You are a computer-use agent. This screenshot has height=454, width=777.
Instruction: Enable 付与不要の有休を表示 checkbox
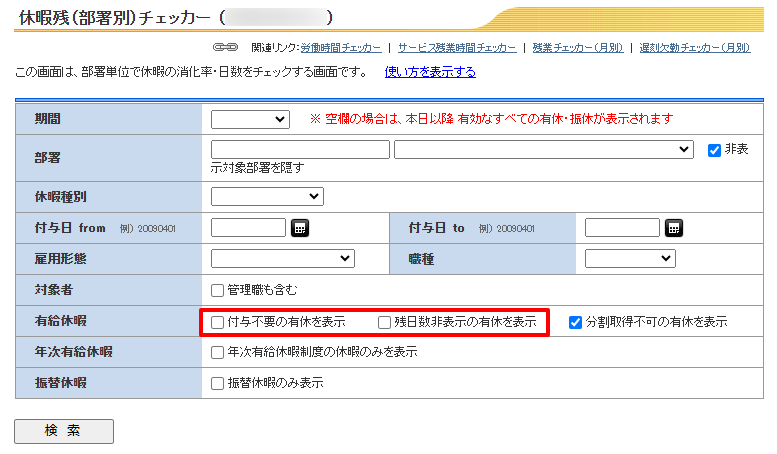pyautogui.click(x=217, y=322)
